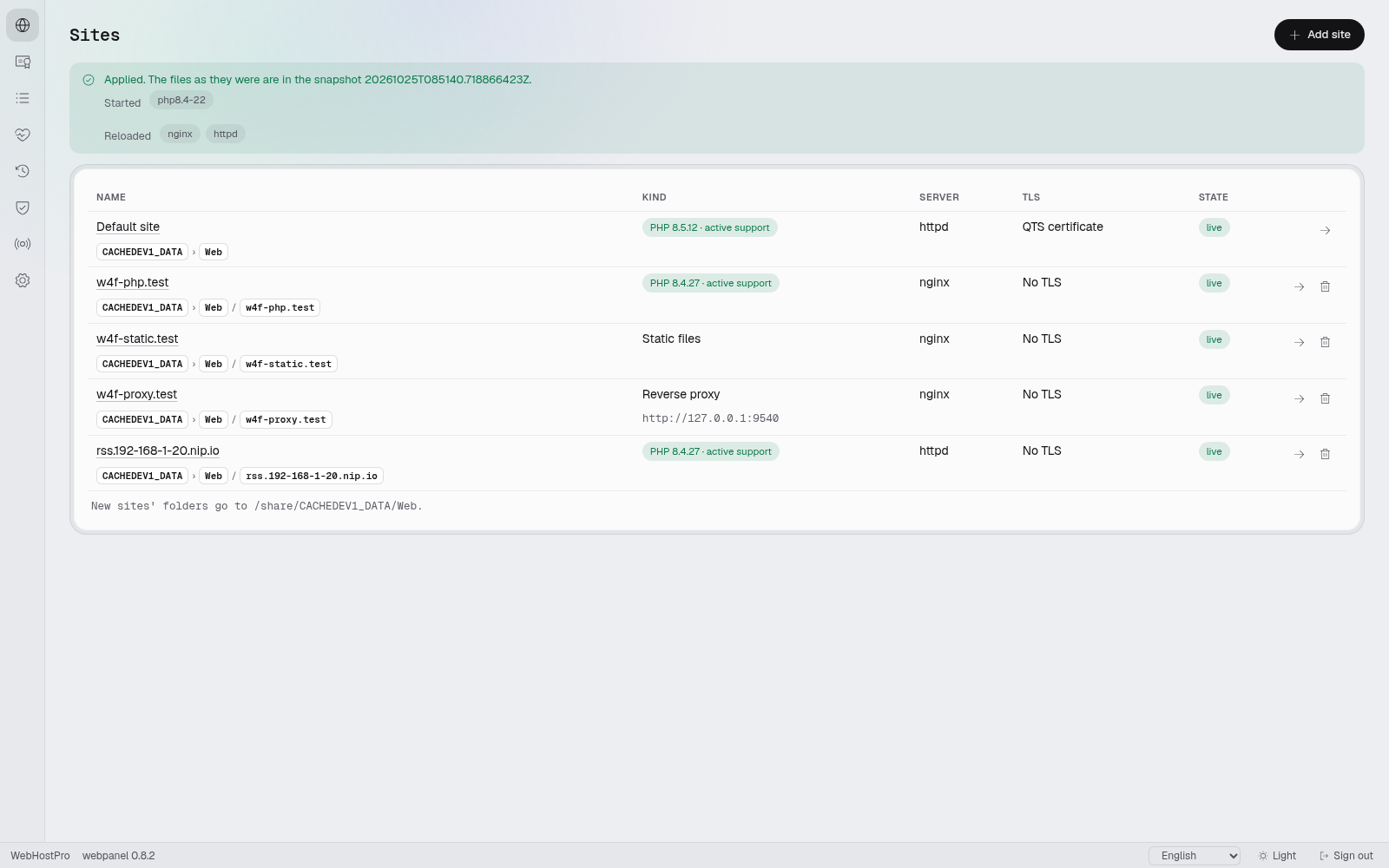
Task: Click the Static files kind cell
Action: tap(671, 339)
